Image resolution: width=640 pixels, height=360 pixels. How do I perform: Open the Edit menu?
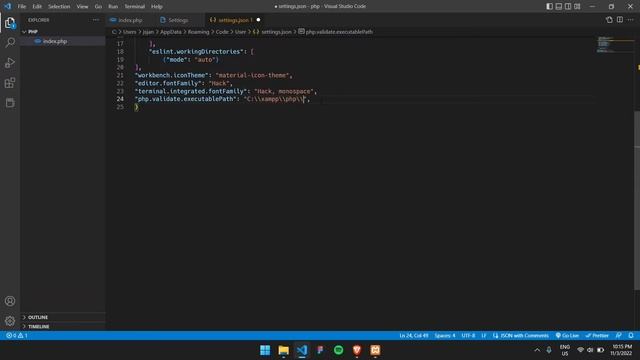tap(37, 7)
